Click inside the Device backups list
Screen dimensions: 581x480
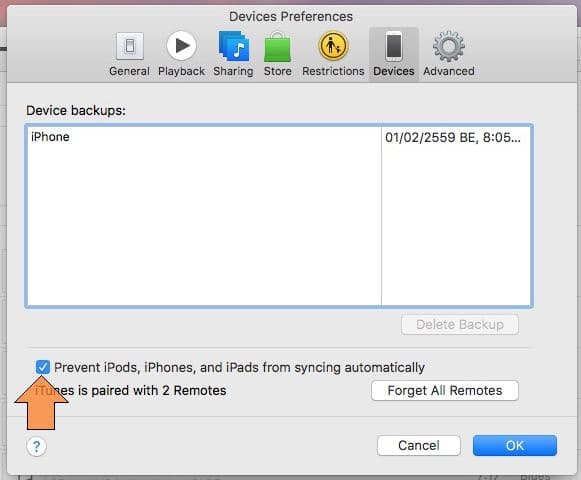click(279, 216)
